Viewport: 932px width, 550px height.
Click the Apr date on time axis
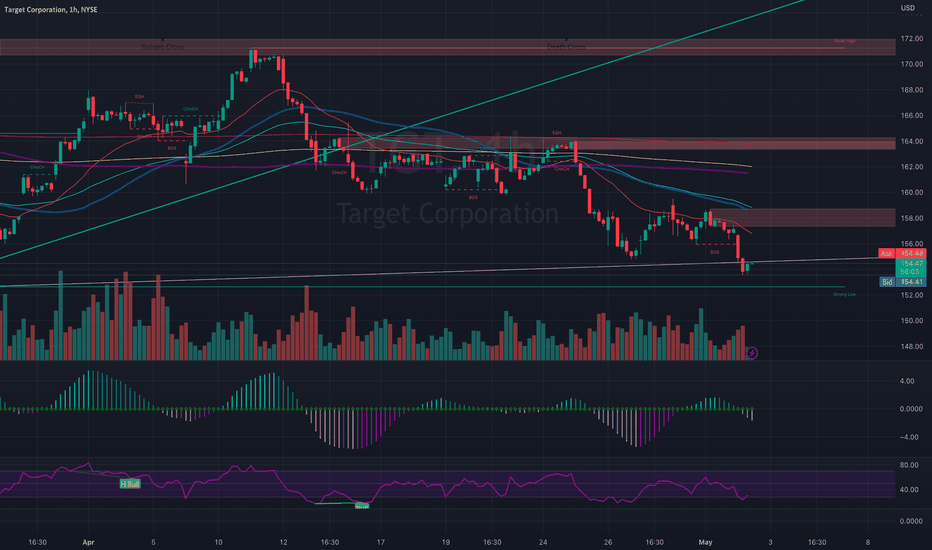pyautogui.click(x=89, y=542)
